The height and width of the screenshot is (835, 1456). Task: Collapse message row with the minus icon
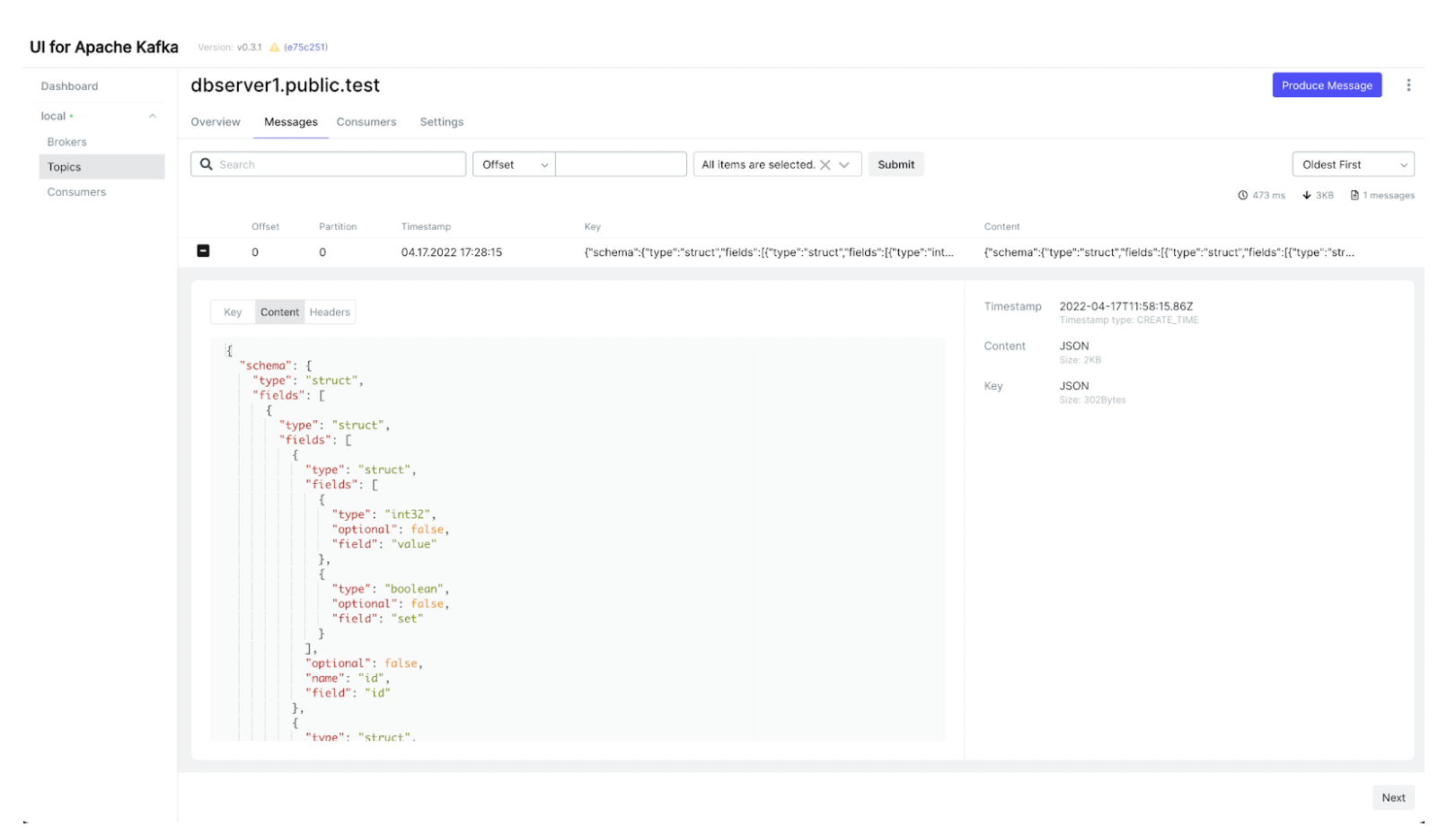[x=203, y=251]
